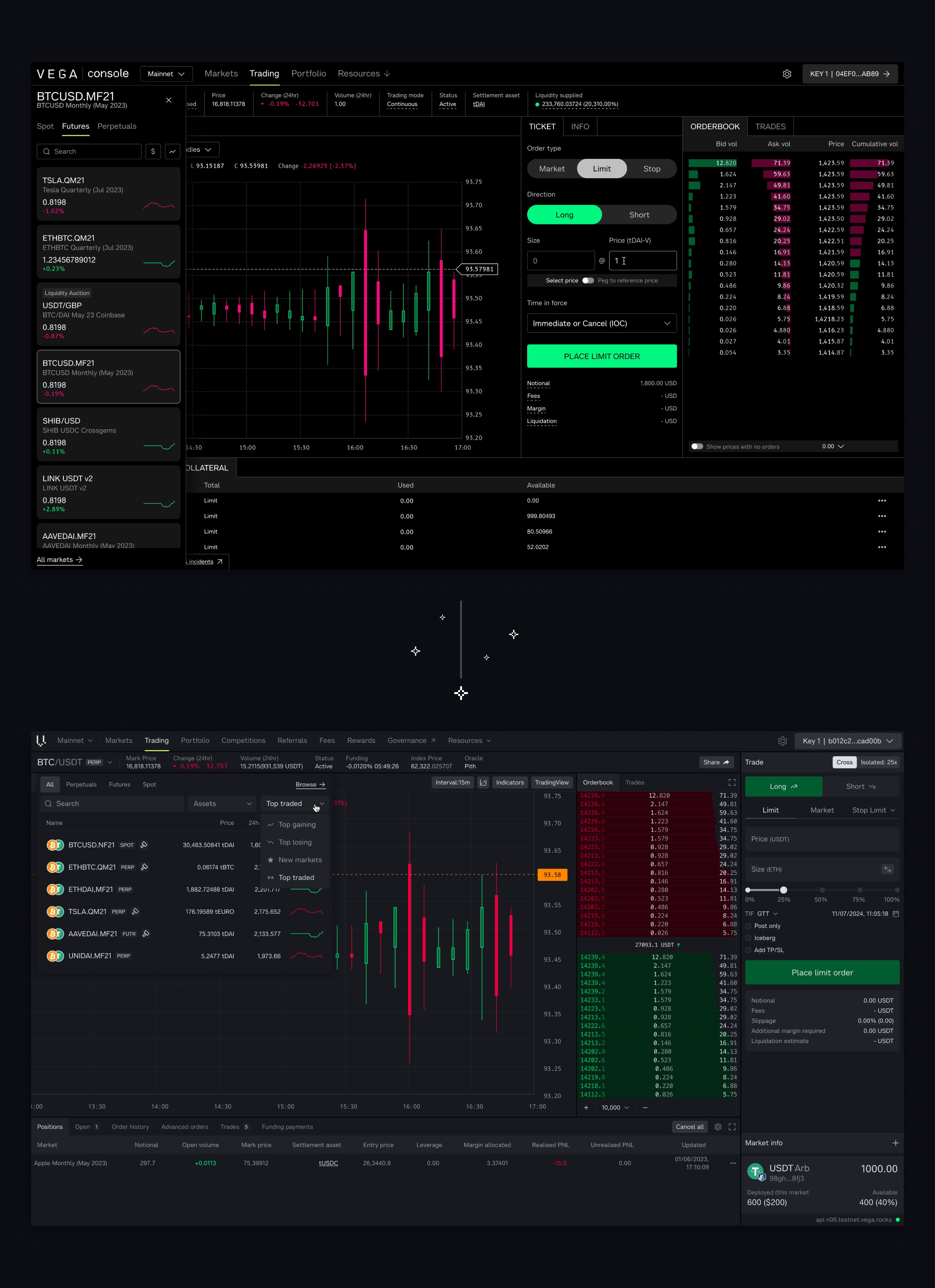Viewport: 935px width, 1288px height.
Task: Click the chart type icon beside Interval
Action: (x=483, y=782)
